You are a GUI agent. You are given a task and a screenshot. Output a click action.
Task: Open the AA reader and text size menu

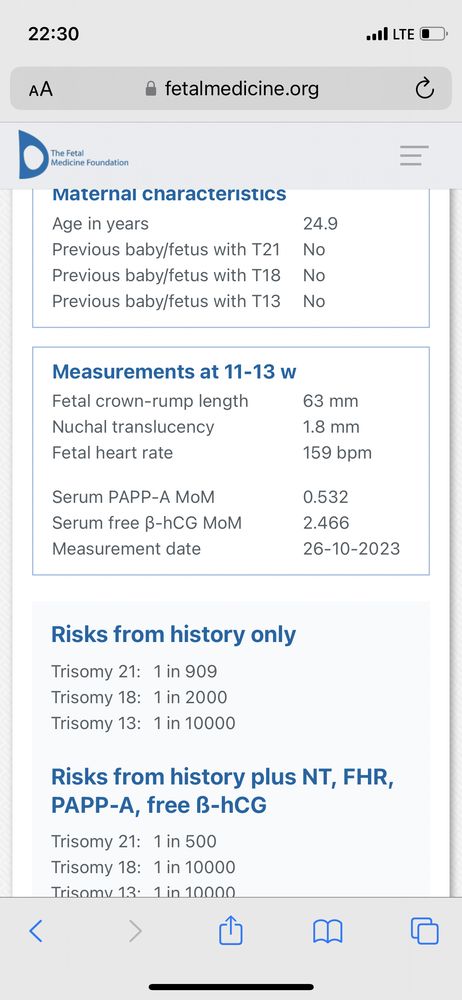[41, 89]
